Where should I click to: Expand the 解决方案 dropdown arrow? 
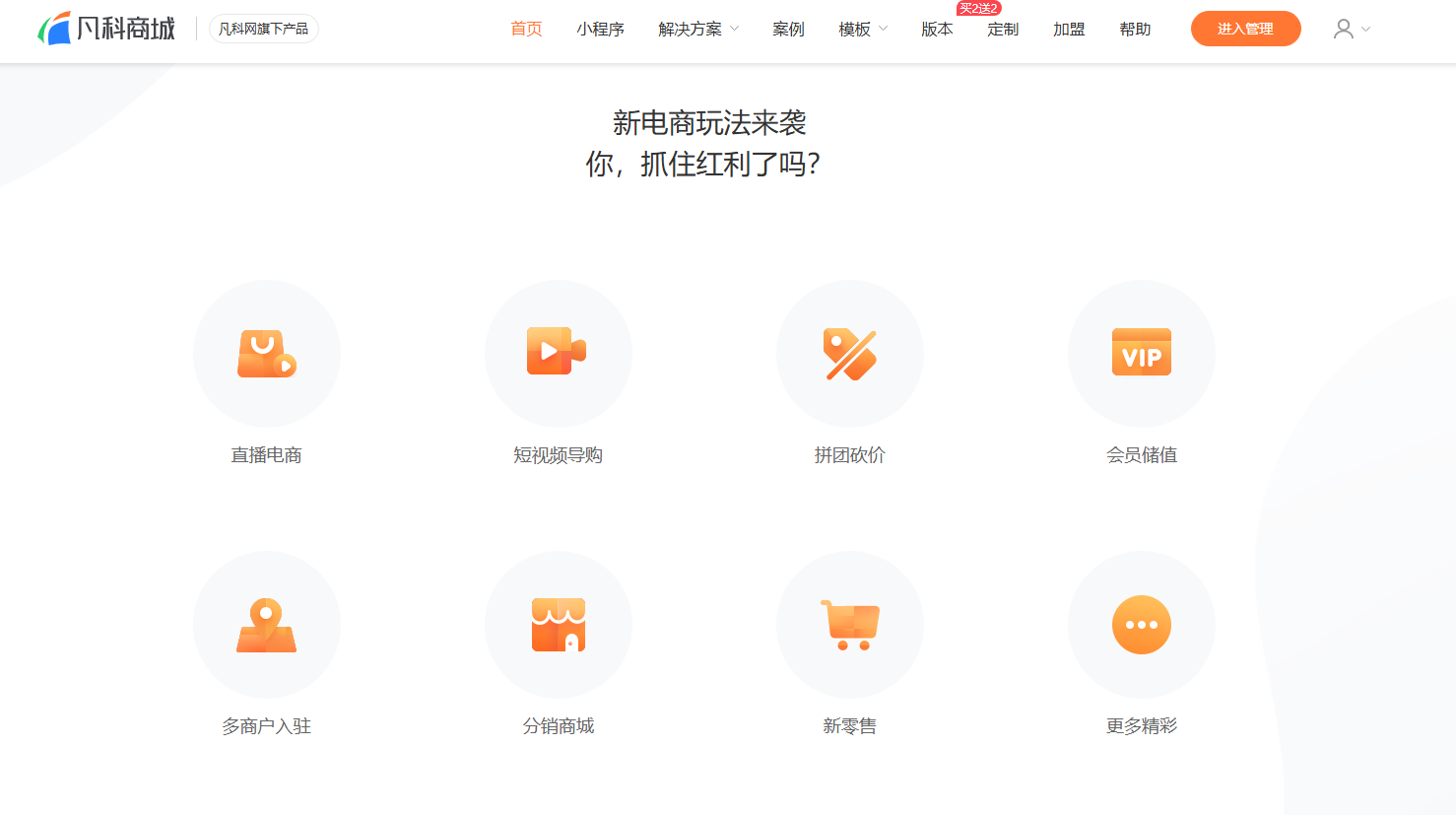click(734, 29)
